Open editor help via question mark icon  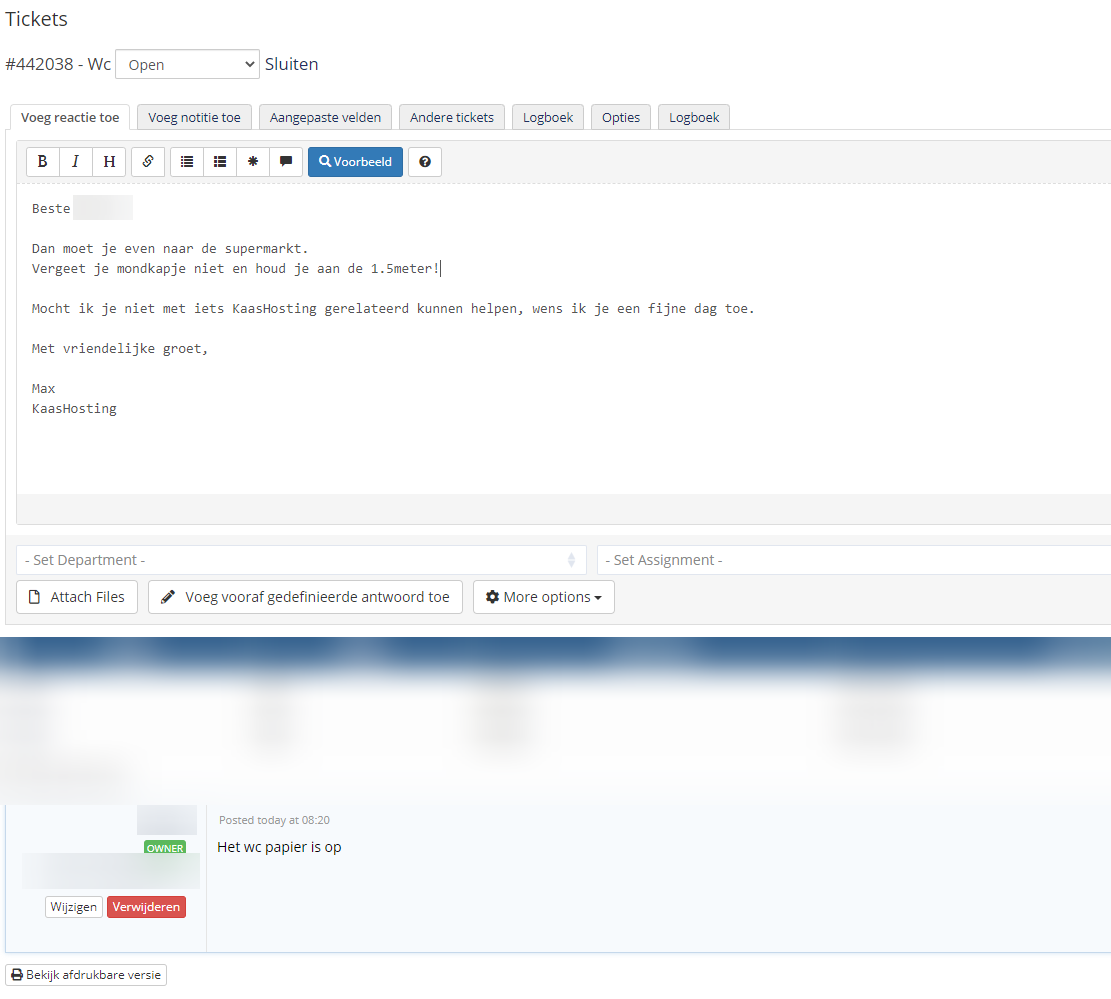(x=425, y=162)
